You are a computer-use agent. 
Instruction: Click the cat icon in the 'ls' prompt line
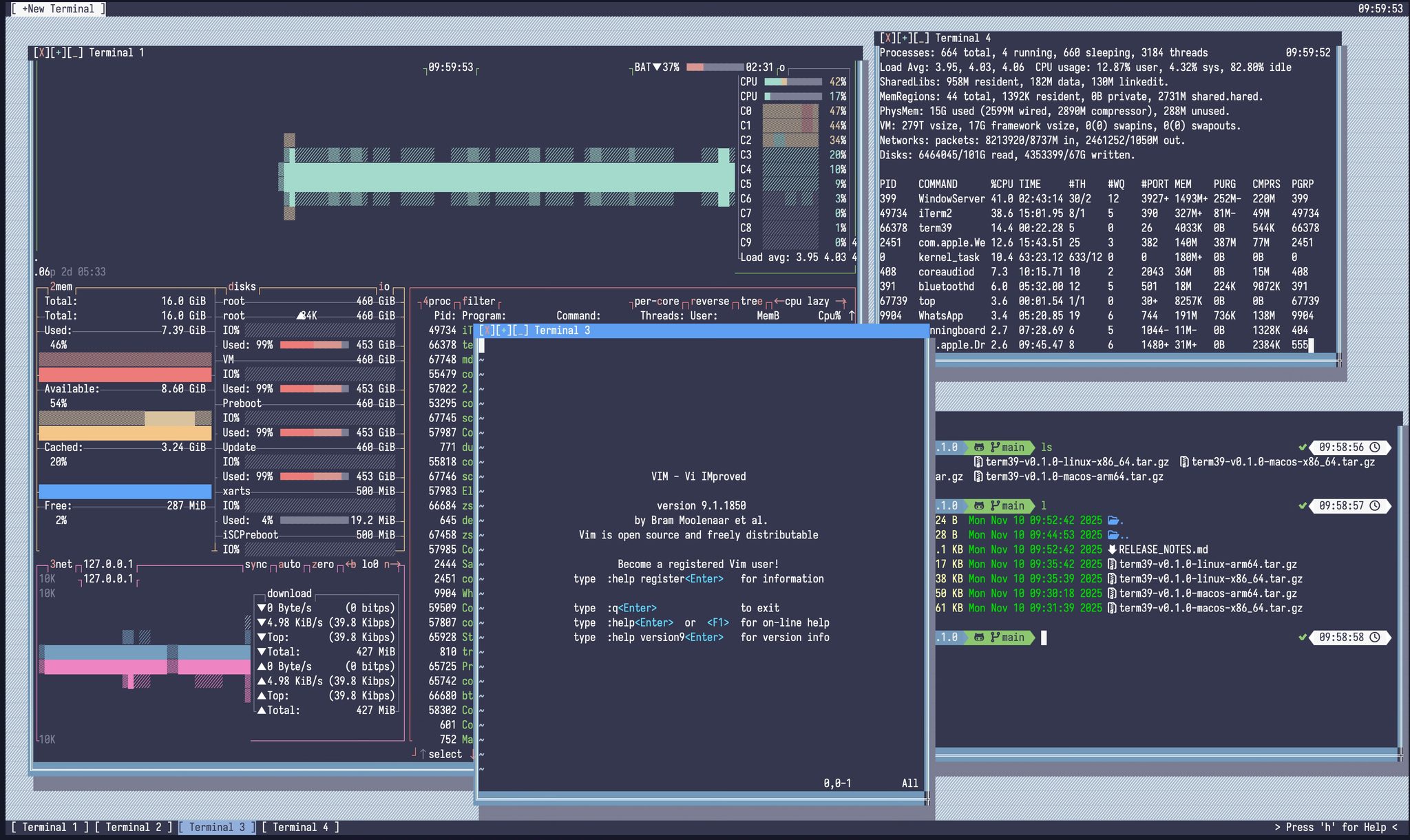pyautogui.click(x=978, y=448)
